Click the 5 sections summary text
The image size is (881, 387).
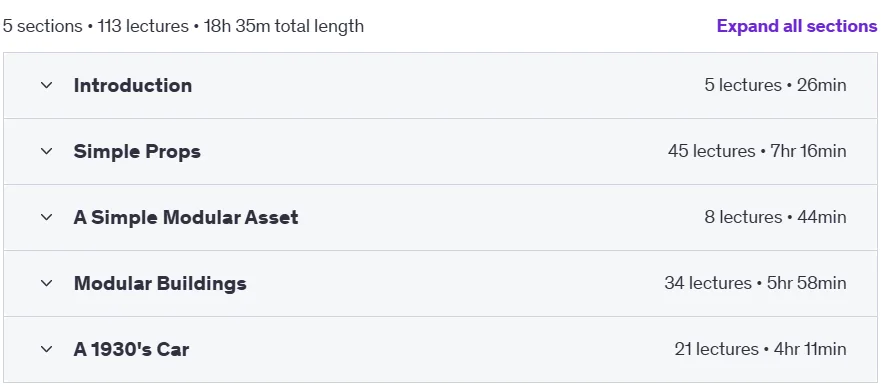pyautogui.click(x=43, y=26)
